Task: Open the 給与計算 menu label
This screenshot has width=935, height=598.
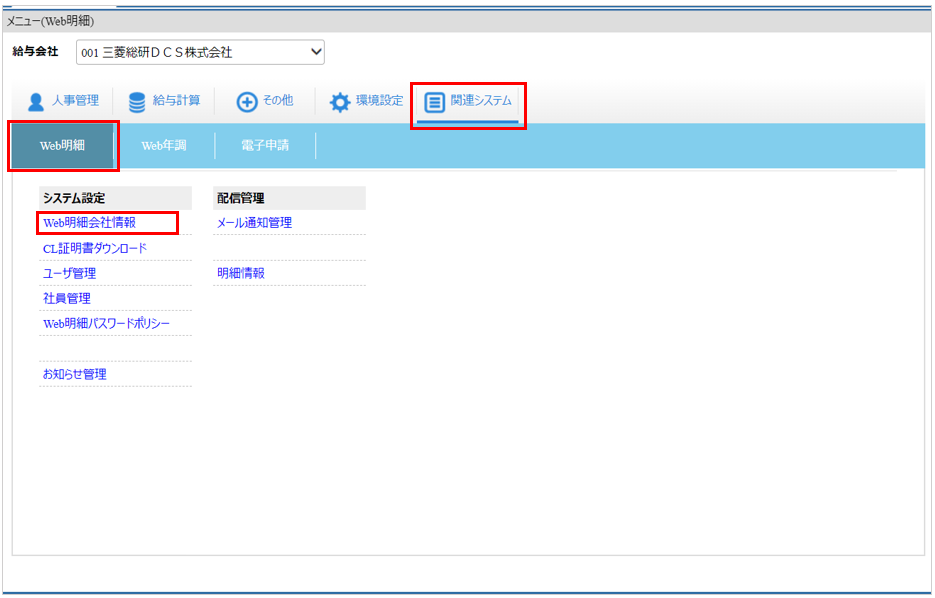Action: (177, 101)
